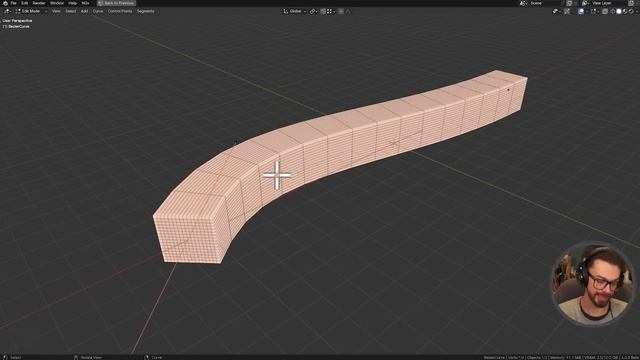This screenshot has height=360, width=640.
Task: Open the Scene browse icon
Action: pos(523,3)
